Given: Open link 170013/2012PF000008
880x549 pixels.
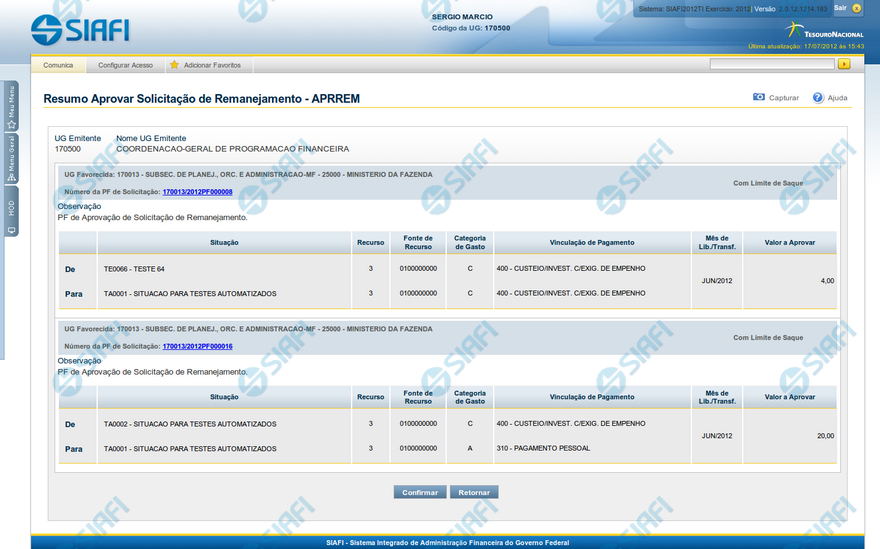Looking at the screenshot, I should click(197, 192).
